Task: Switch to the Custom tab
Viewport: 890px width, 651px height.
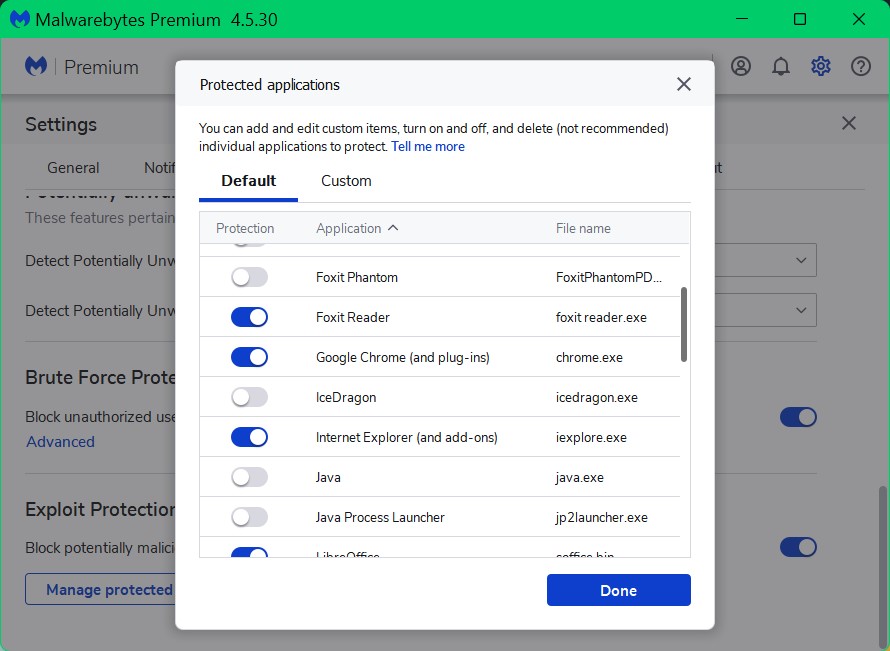Action: coord(346,181)
